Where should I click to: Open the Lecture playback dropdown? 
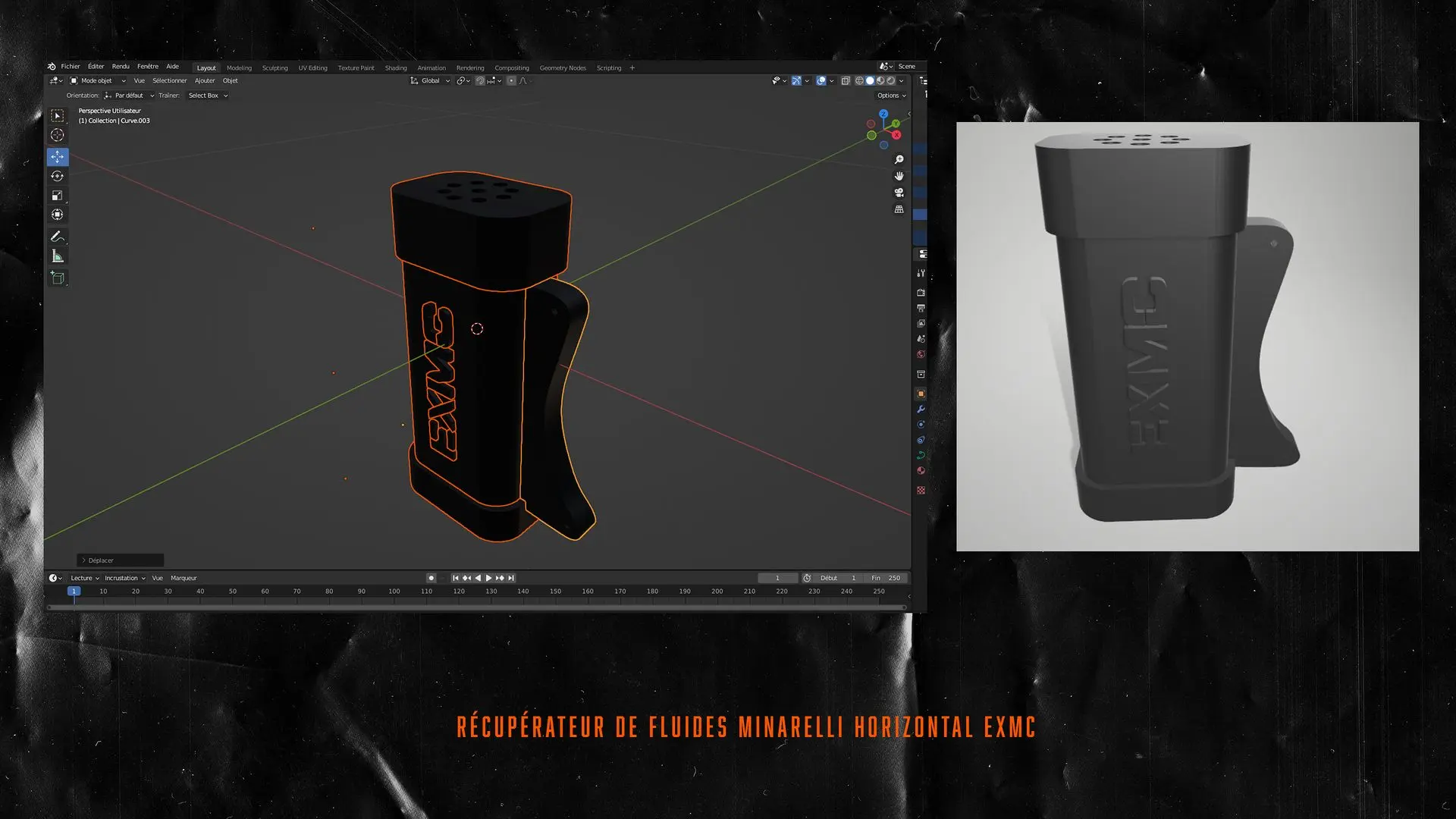tap(85, 578)
